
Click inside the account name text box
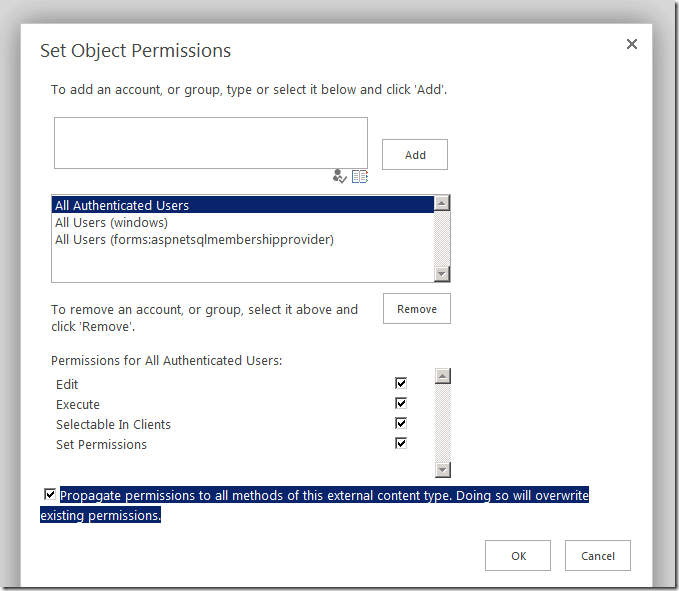[210, 142]
